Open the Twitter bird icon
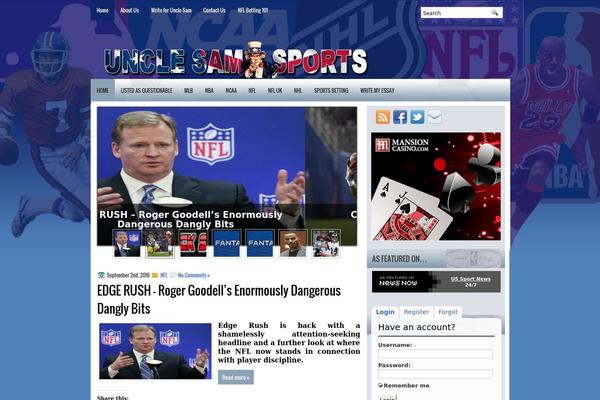 [417, 117]
